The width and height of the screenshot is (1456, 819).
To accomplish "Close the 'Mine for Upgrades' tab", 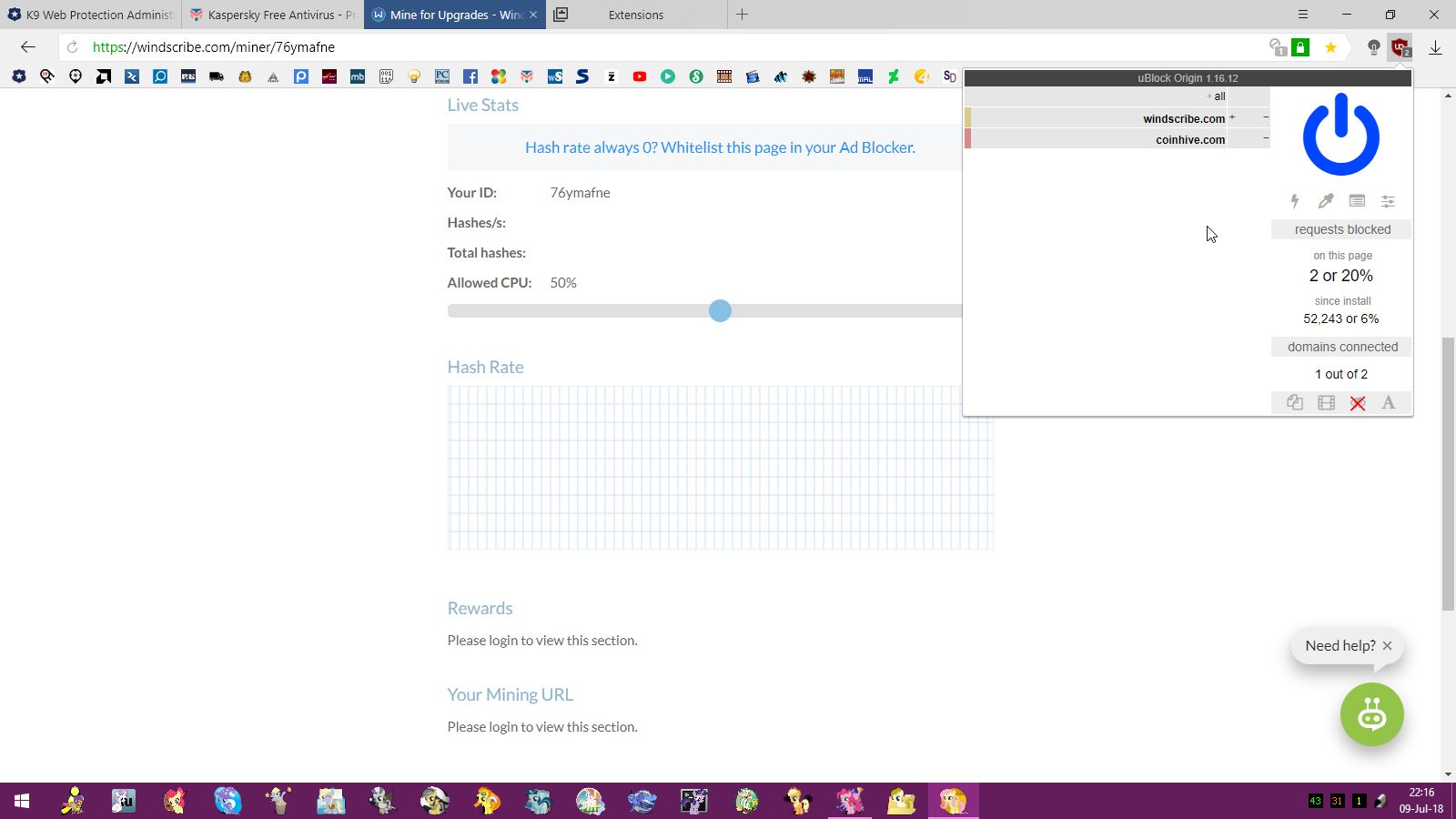I will coord(533,15).
